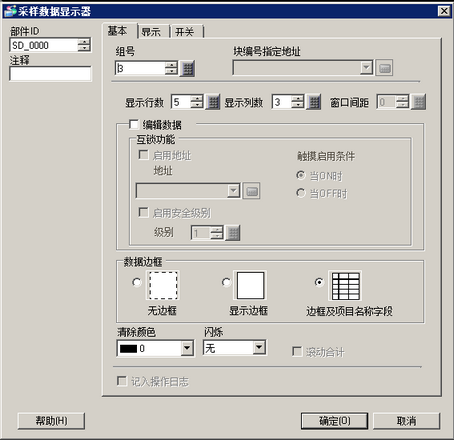The width and height of the screenshot is (454, 440).
Task: Choose the 无边框 radio button
Action: coord(136,282)
